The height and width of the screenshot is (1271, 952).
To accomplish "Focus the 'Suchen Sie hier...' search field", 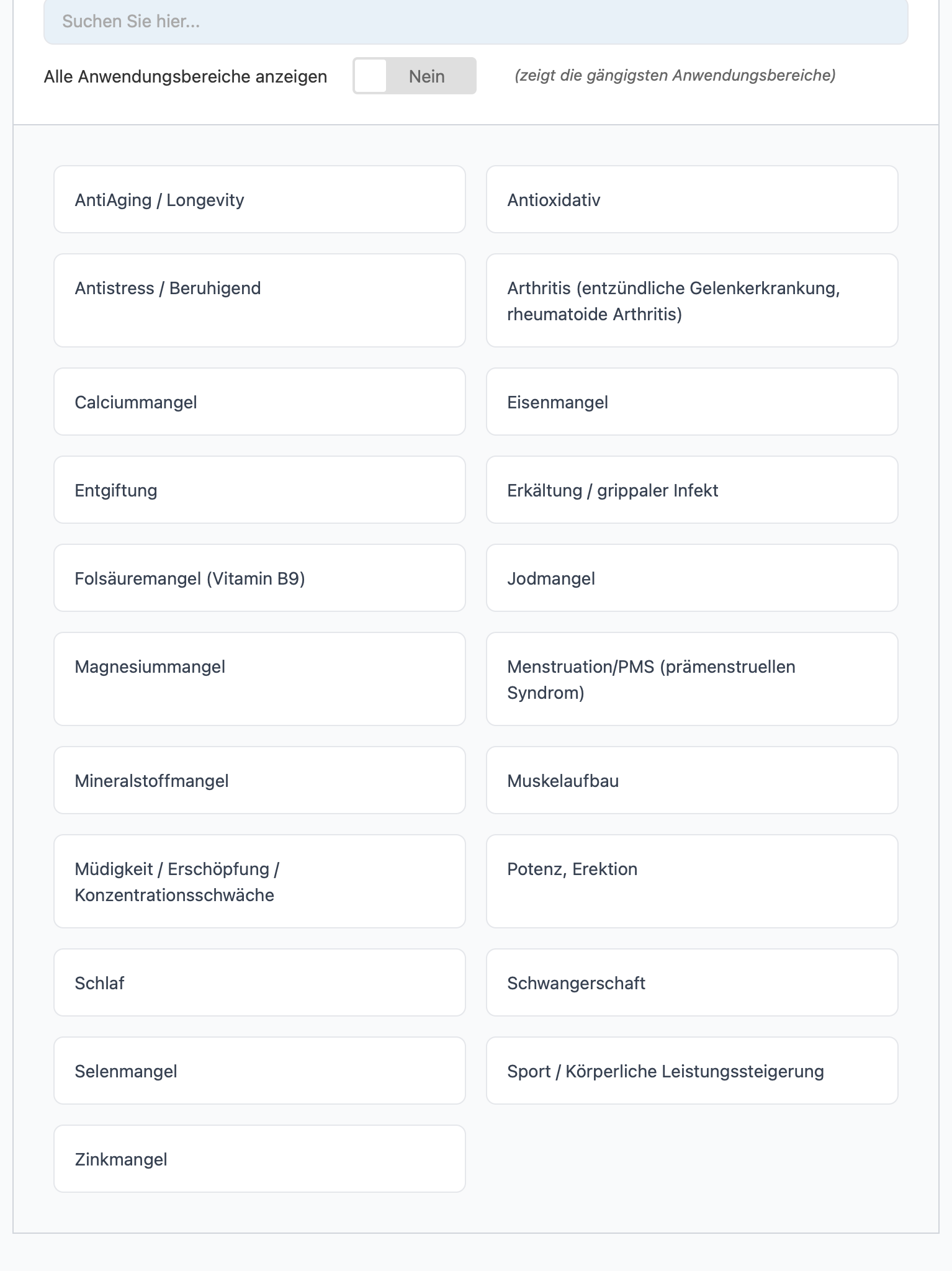I will click(476, 22).
